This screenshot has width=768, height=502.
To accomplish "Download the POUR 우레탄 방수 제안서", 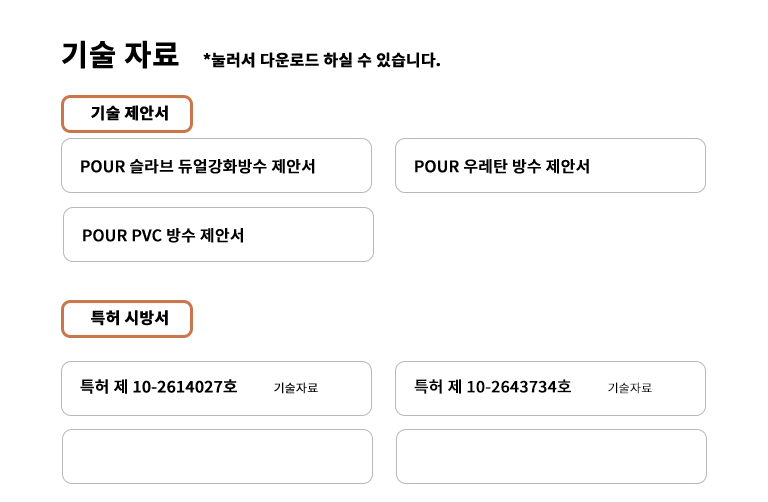I will [551, 166].
